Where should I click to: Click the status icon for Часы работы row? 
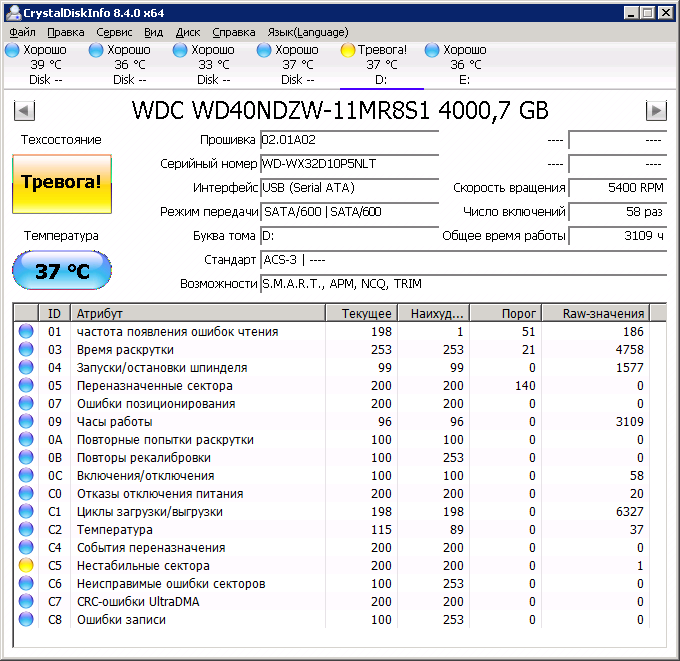(26, 422)
